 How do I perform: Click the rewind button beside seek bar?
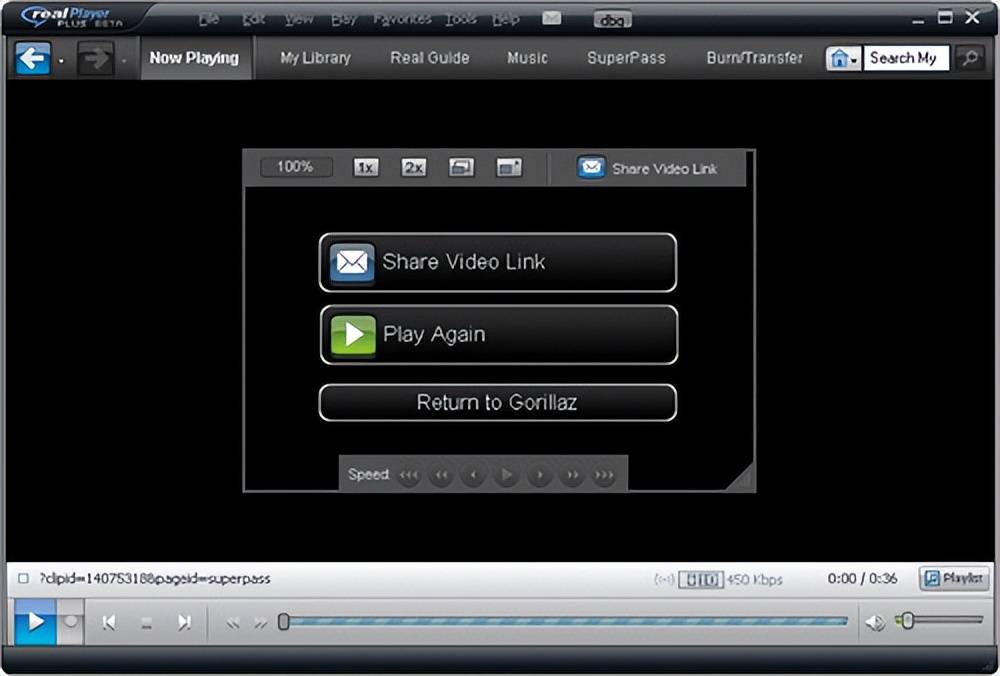[x=232, y=623]
